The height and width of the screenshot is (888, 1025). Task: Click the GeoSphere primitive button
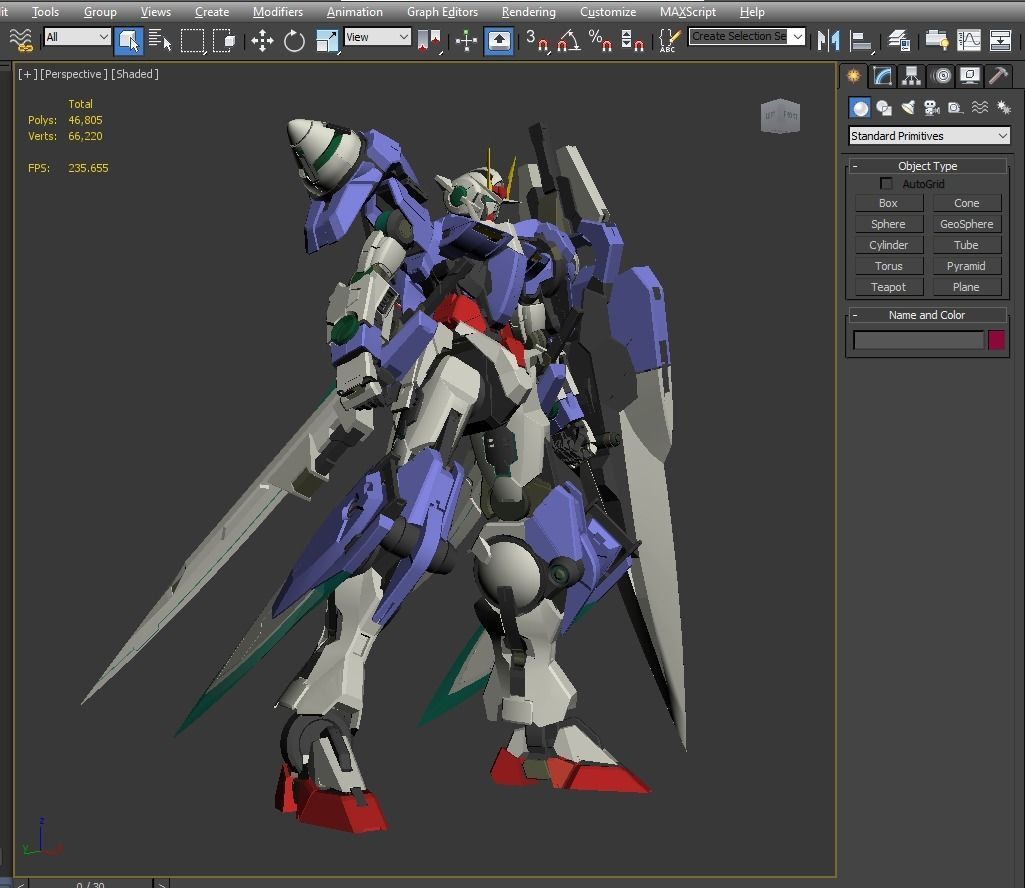(966, 224)
